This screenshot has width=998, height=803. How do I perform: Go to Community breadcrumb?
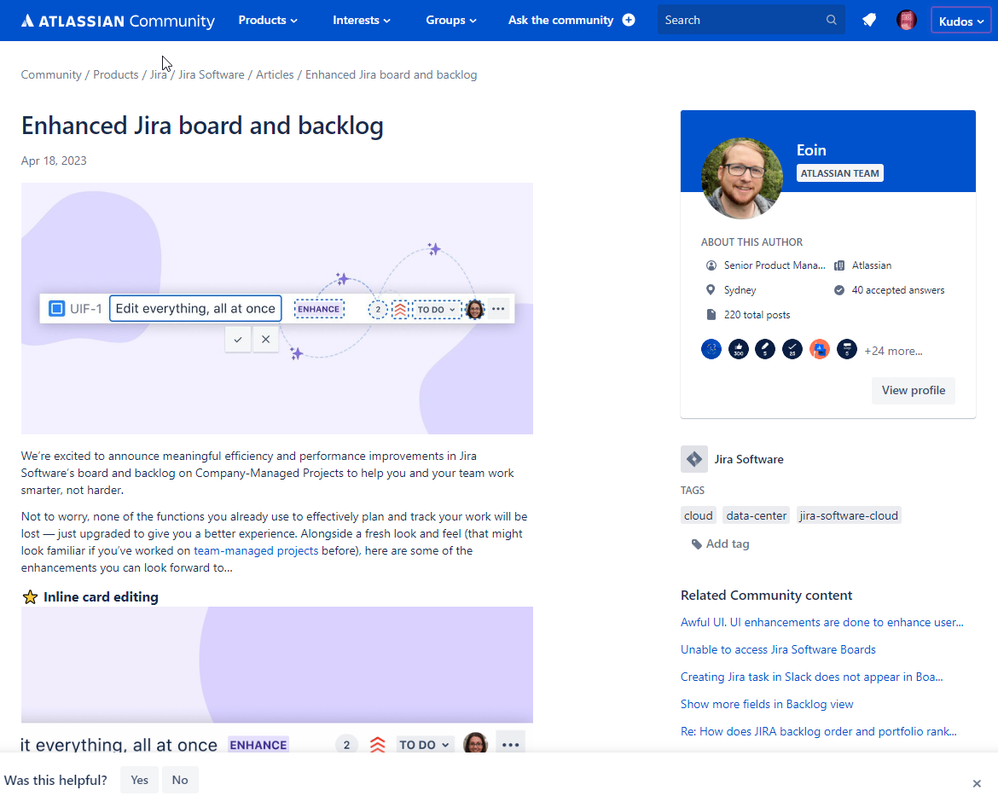click(x=51, y=74)
